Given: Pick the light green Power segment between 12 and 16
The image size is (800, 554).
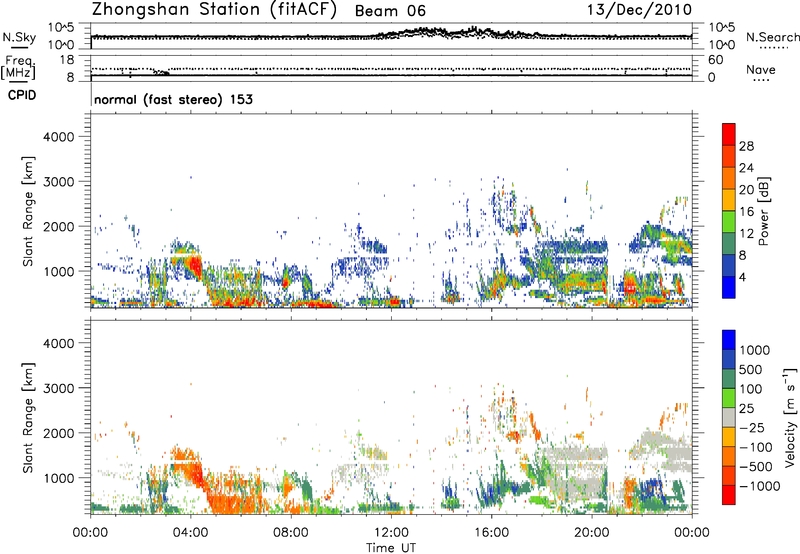Looking at the screenshot, I should 729,222.
